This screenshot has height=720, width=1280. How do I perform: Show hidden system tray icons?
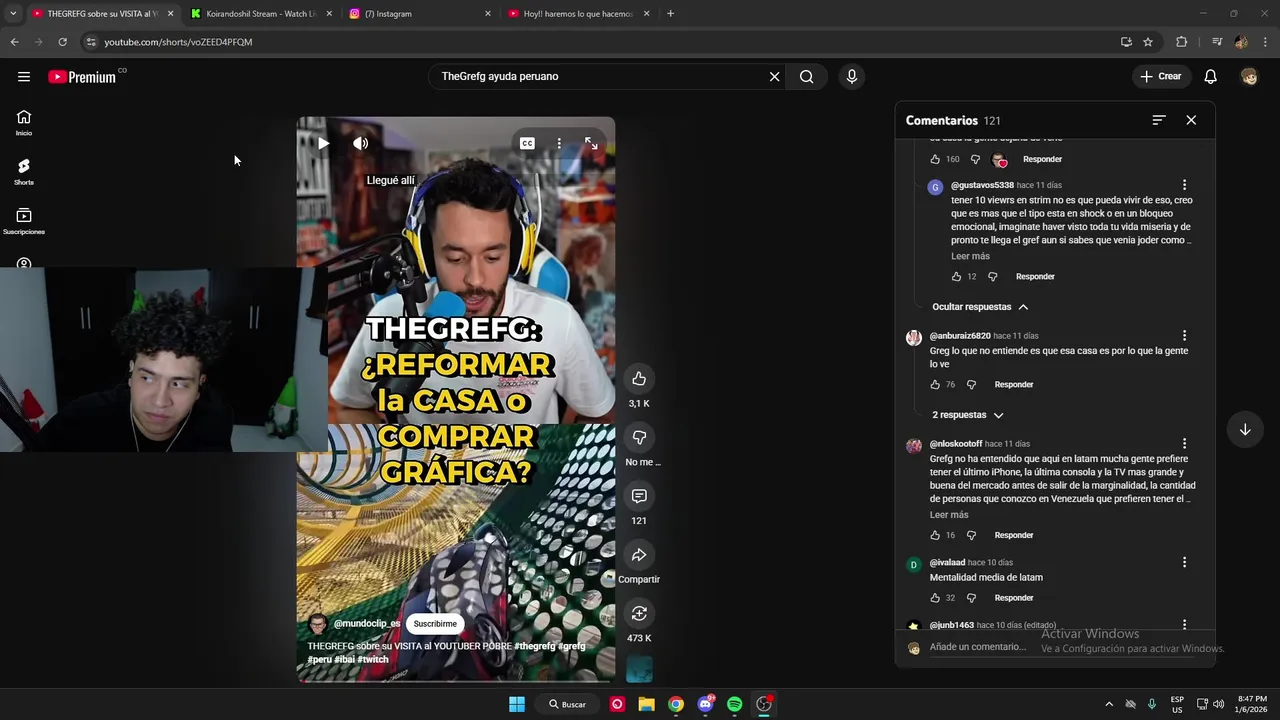coord(1108,704)
